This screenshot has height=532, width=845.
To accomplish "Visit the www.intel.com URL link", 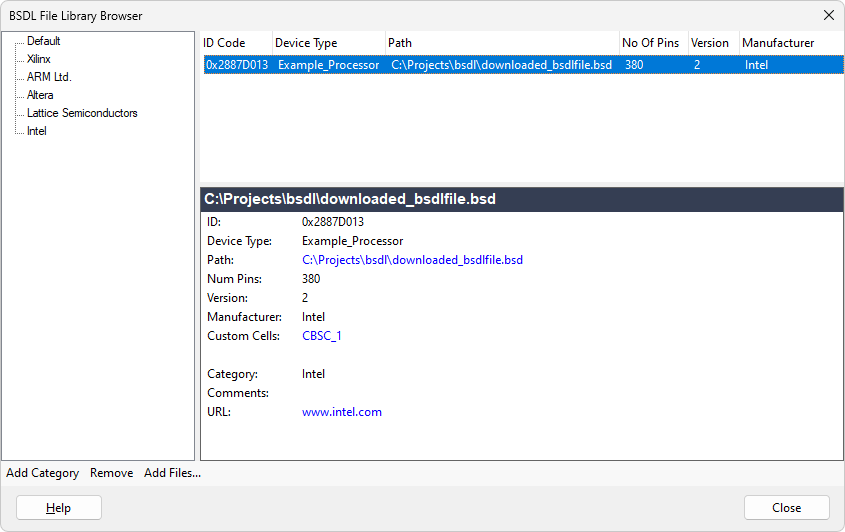I will point(342,412).
